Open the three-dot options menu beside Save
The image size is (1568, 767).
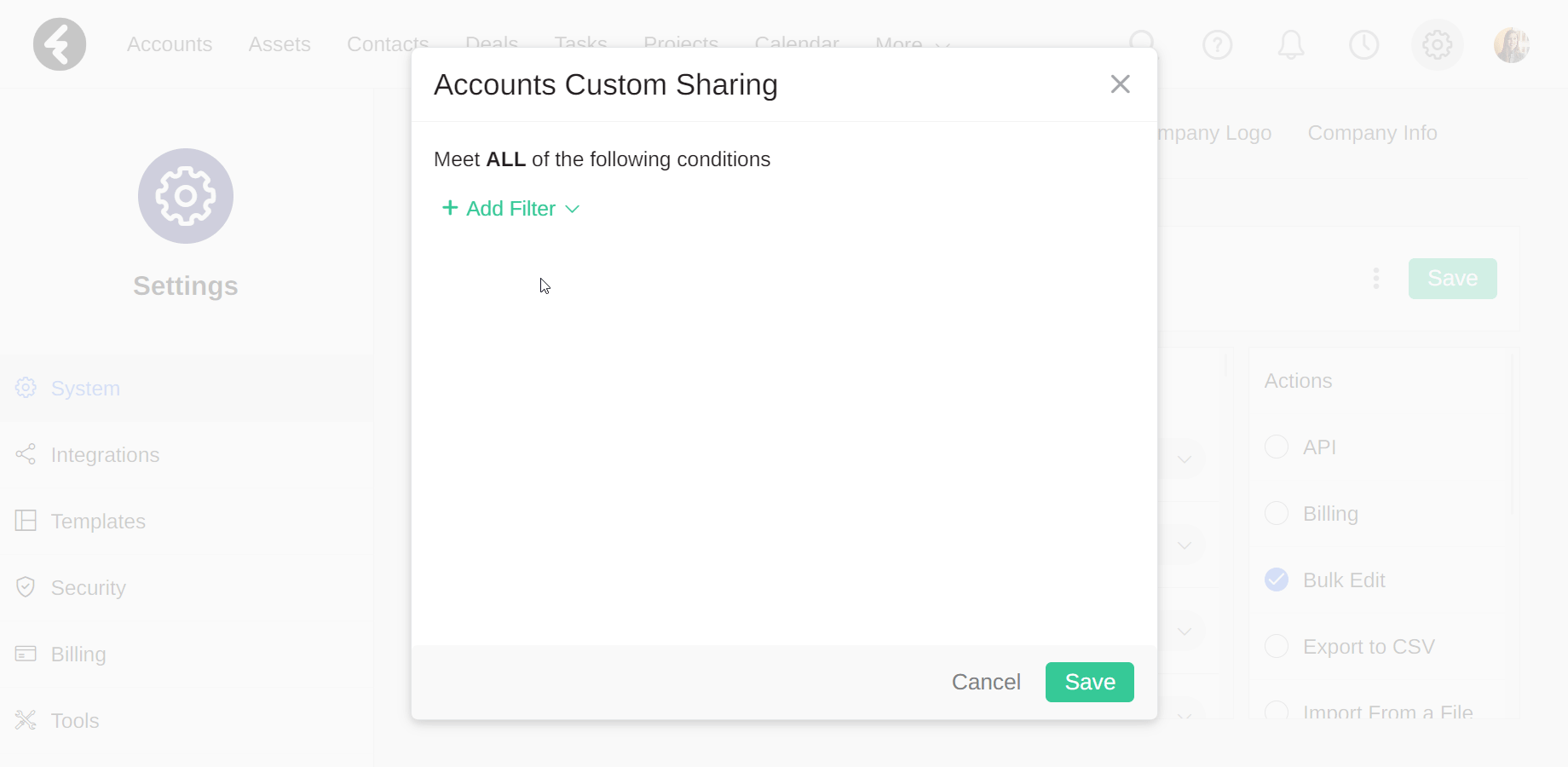click(1375, 279)
